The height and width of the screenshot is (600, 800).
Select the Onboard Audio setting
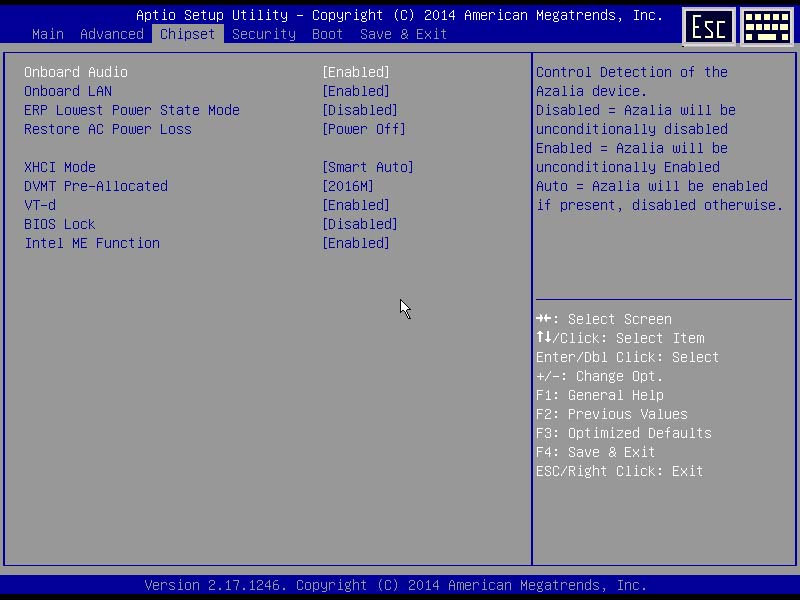click(76, 72)
